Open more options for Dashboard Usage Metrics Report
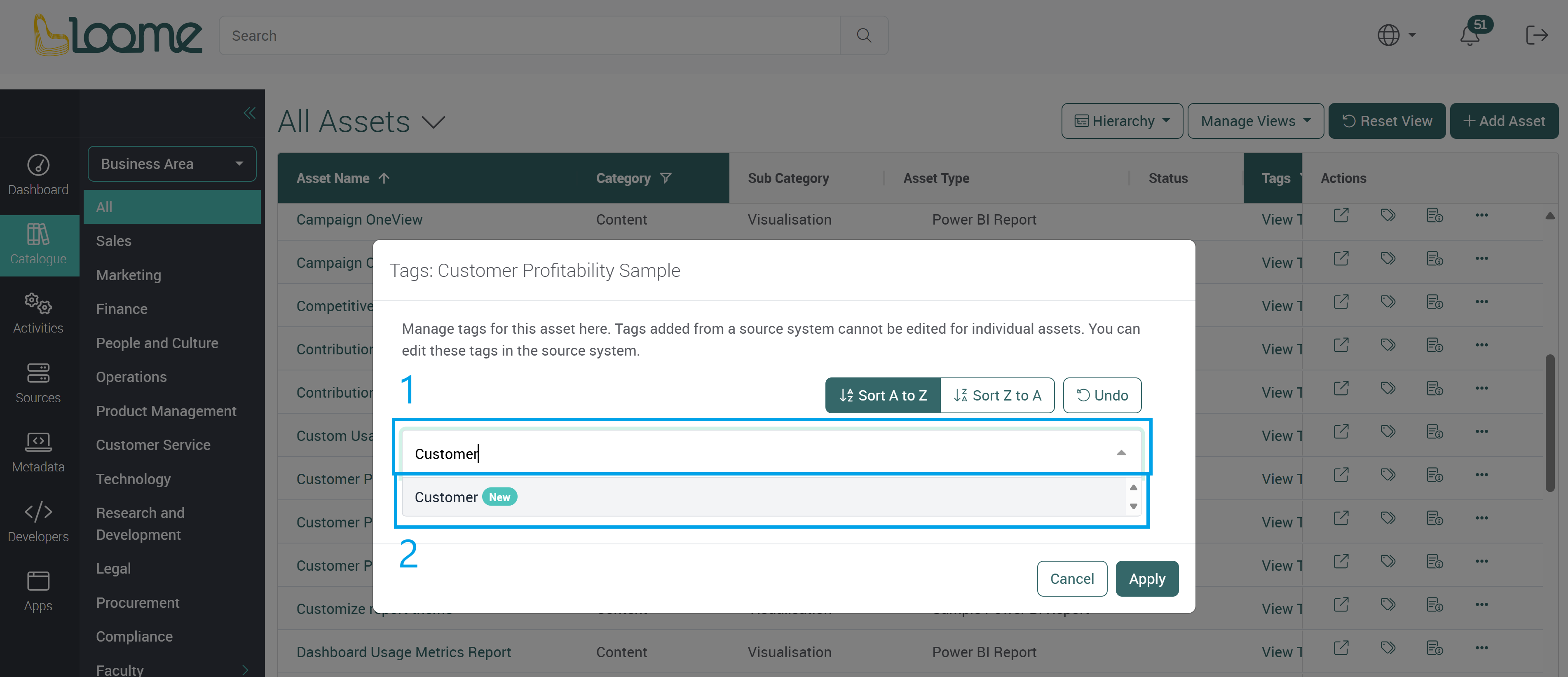Image resolution: width=1568 pixels, height=677 pixels. (1481, 648)
